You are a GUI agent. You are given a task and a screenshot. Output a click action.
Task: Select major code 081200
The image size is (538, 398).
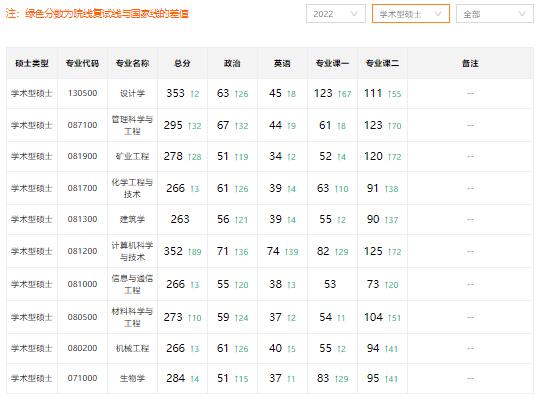82,251
